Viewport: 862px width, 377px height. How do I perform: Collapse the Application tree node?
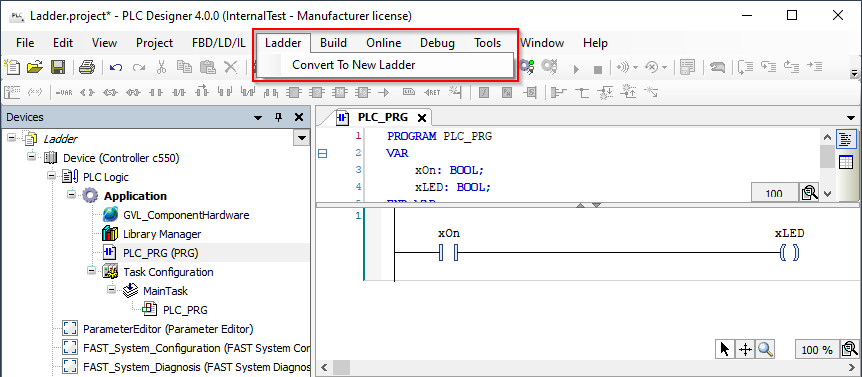coord(71,196)
